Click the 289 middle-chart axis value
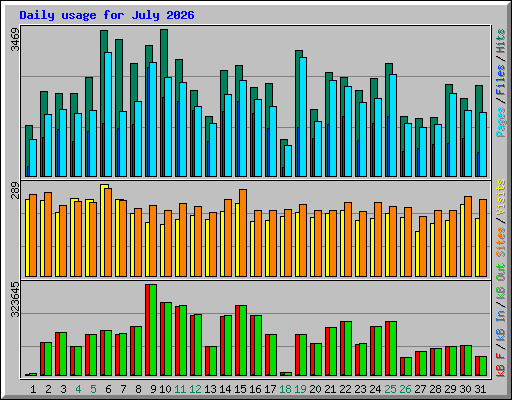 pos(15,190)
